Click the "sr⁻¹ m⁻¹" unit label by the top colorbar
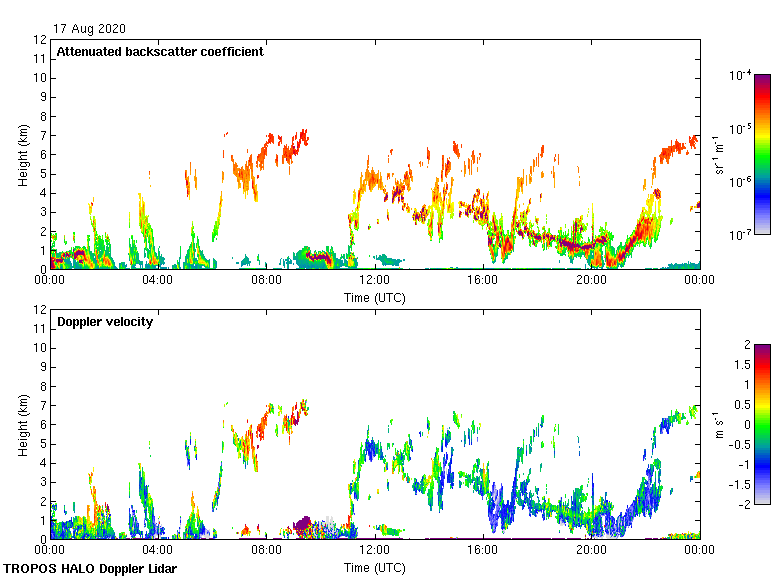This screenshot has height=580, width=780. coord(720,154)
